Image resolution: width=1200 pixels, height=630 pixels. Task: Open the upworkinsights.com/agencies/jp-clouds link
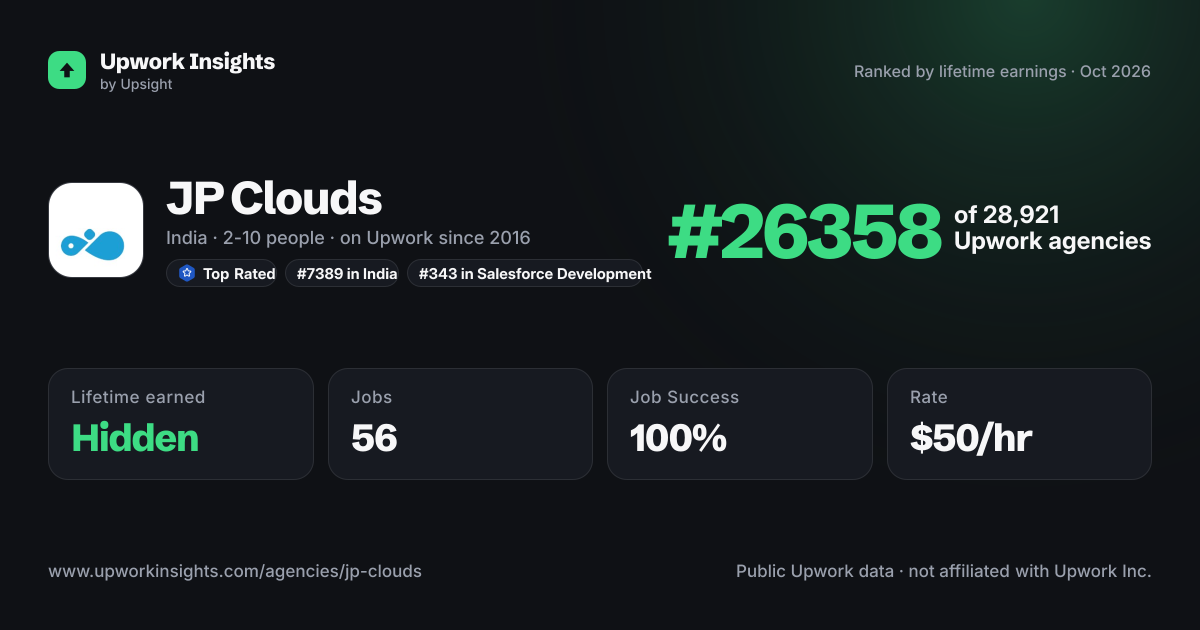pyautogui.click(x=235, y=572)
